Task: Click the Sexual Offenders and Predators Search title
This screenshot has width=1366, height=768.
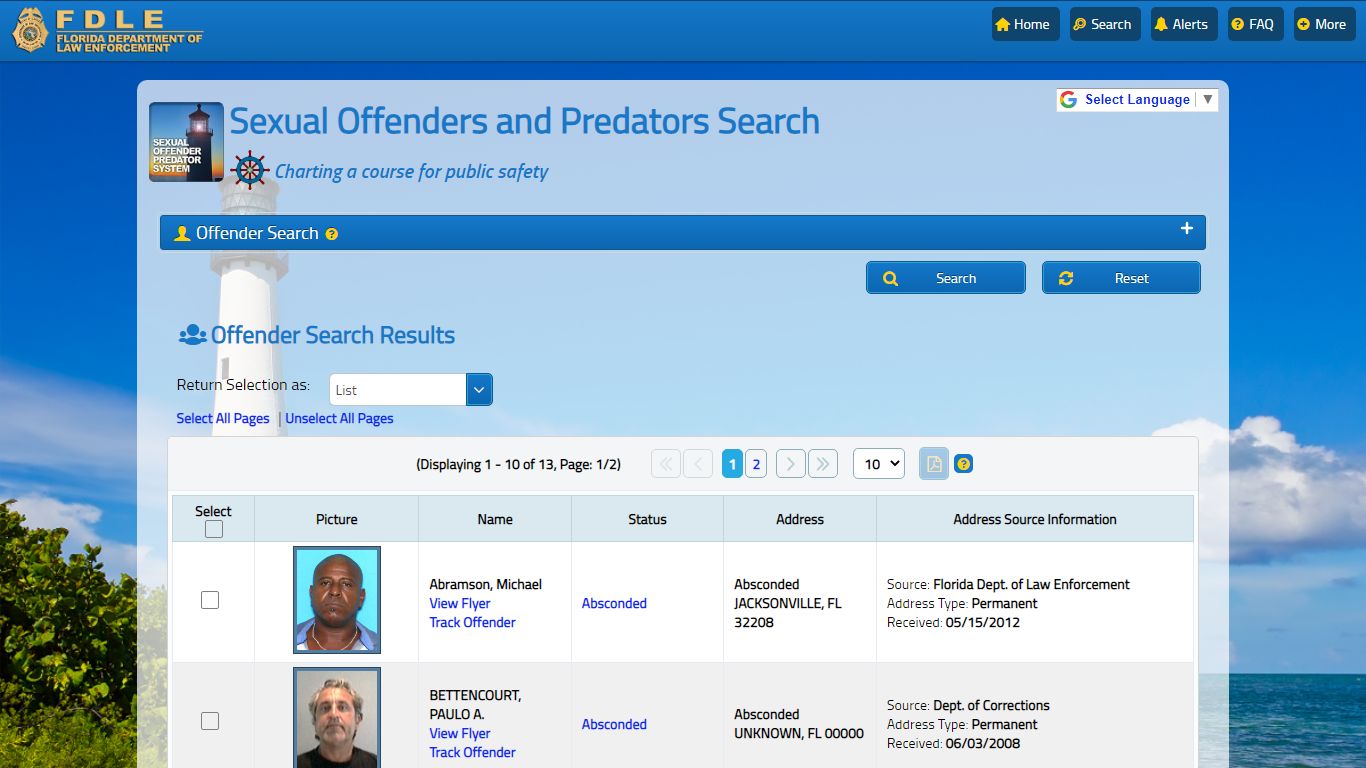Action: point(525,121)
